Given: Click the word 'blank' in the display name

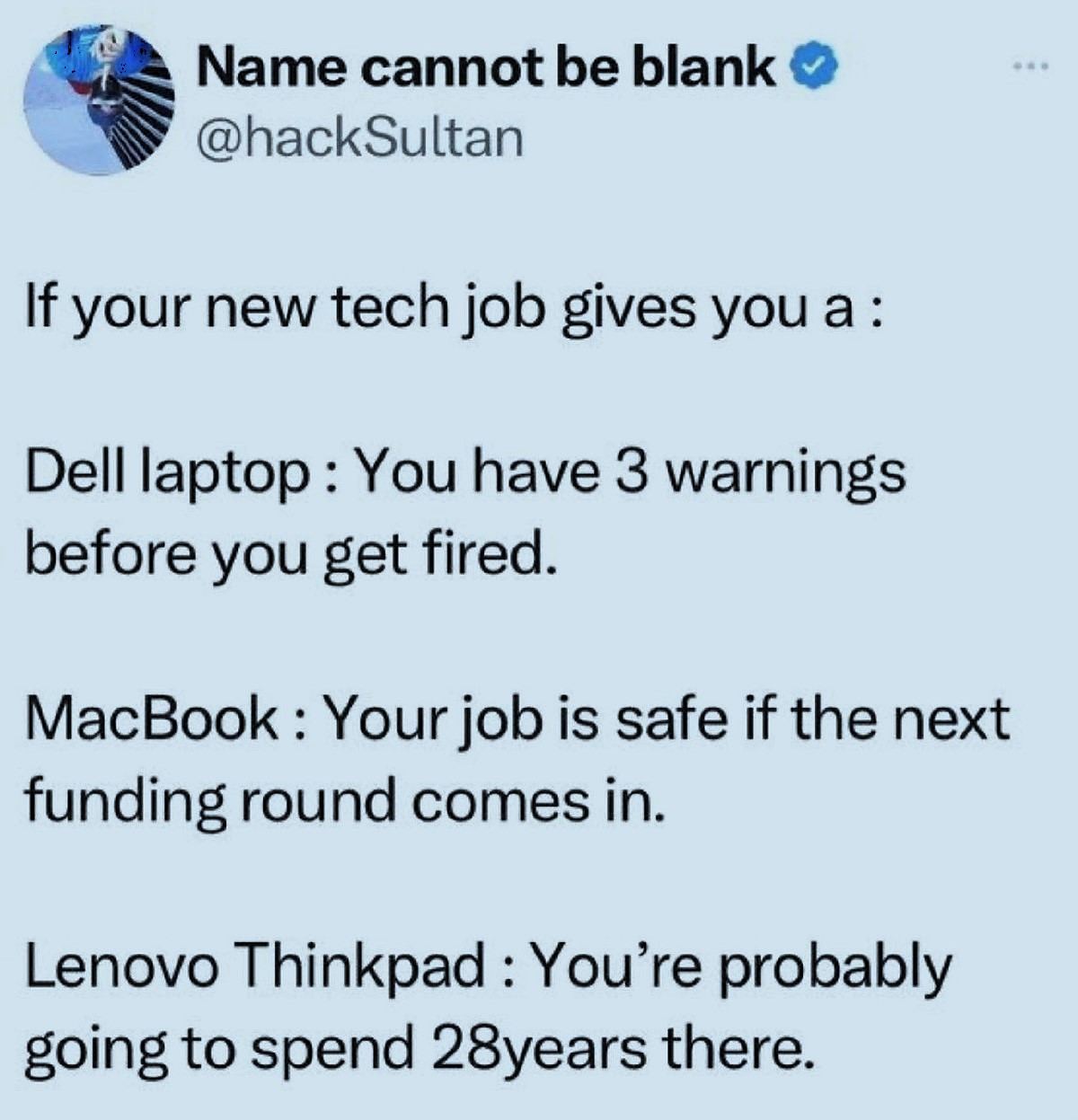Looking at the screenshot, I should point(703,66).
